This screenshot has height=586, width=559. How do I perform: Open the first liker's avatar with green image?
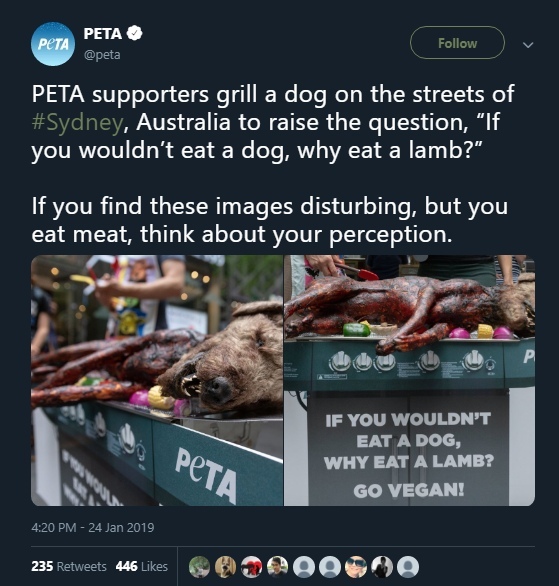pos(199,567)
